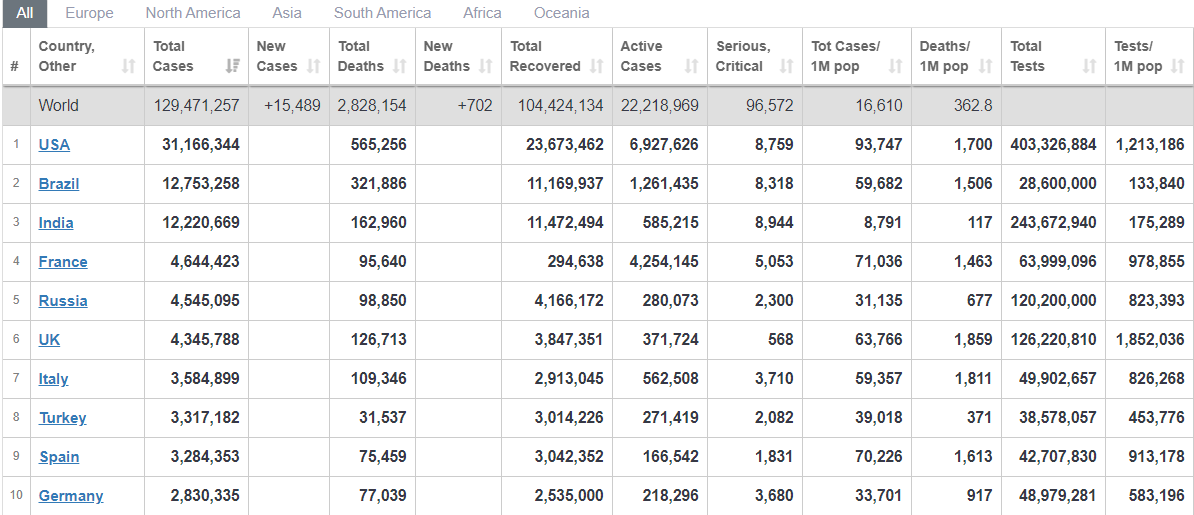Viewport: 1194px width, 515px height.
Task: Open the India country link
Action: (56, 222)
